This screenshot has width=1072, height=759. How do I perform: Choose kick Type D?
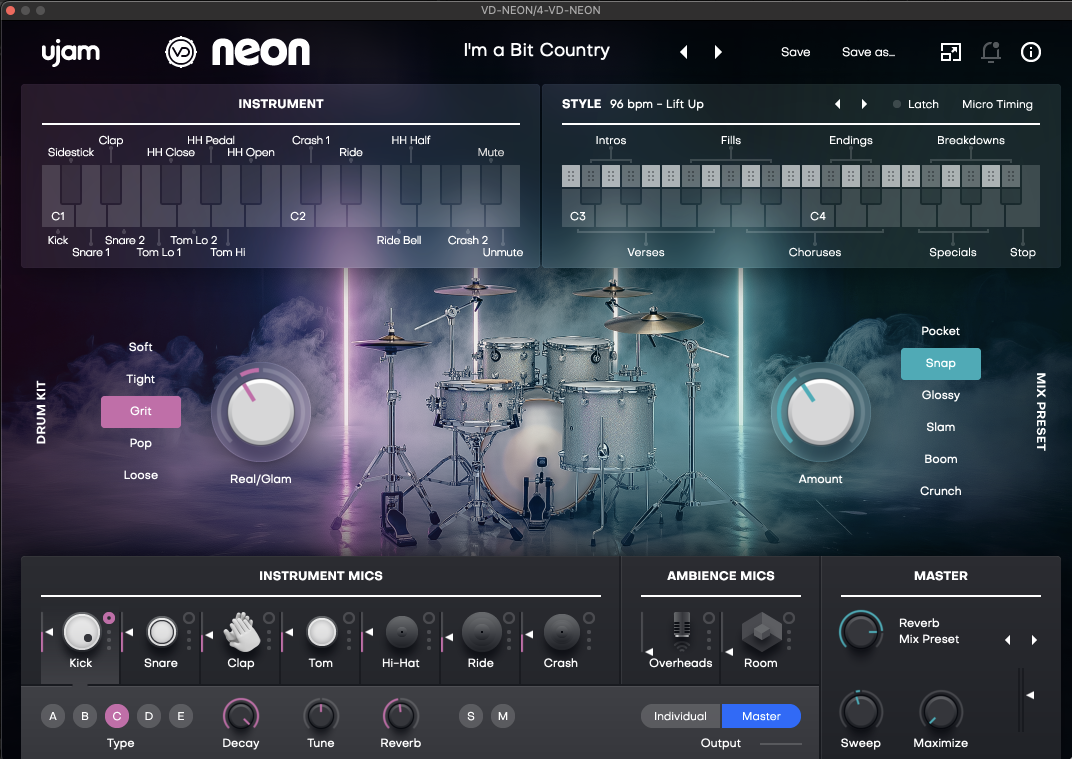click(x=149, y=716)
